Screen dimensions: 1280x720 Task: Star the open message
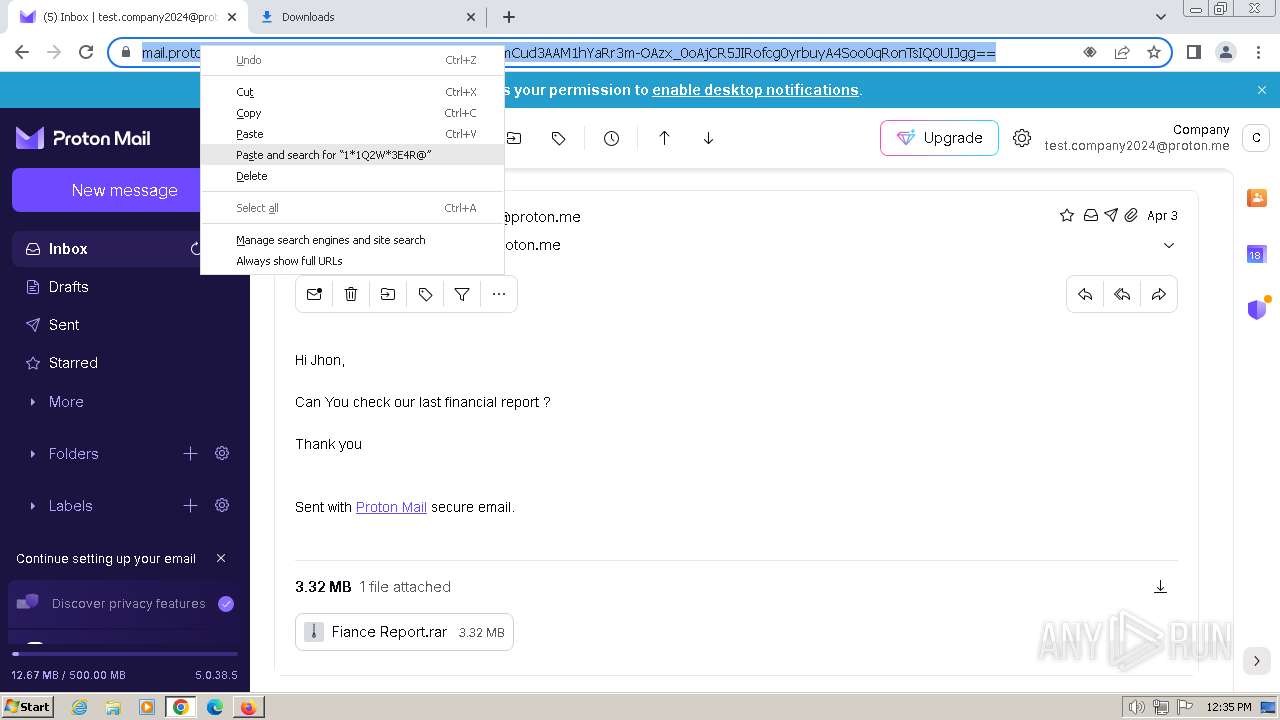click(1067, 215)
